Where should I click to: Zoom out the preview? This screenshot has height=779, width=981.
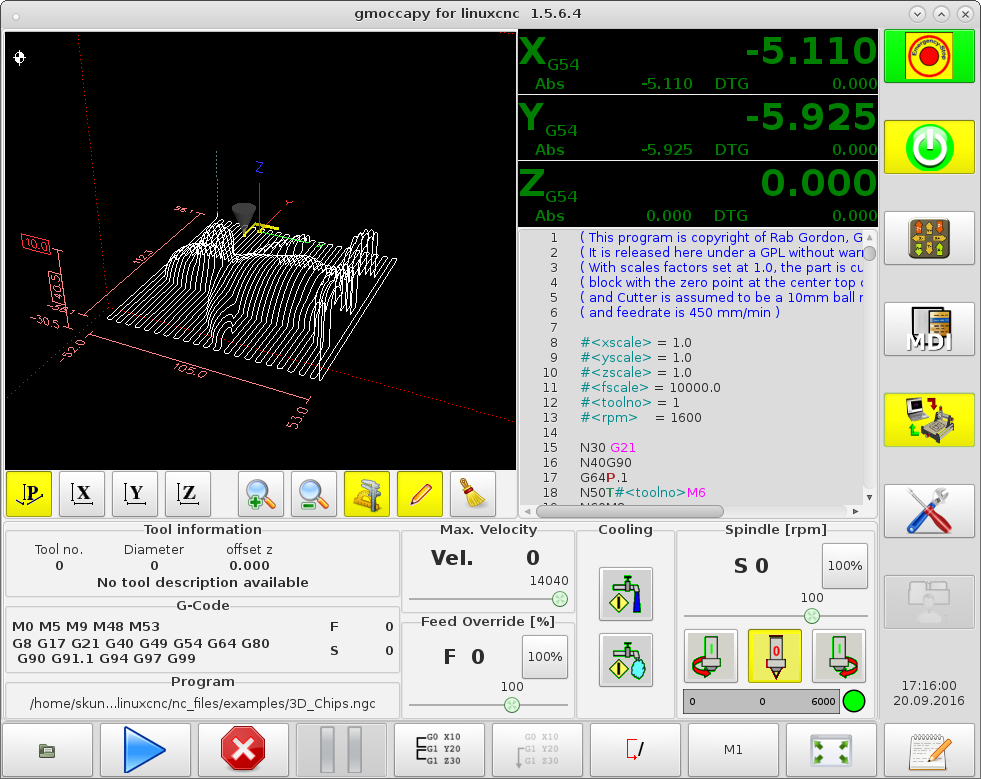point(314,494)
